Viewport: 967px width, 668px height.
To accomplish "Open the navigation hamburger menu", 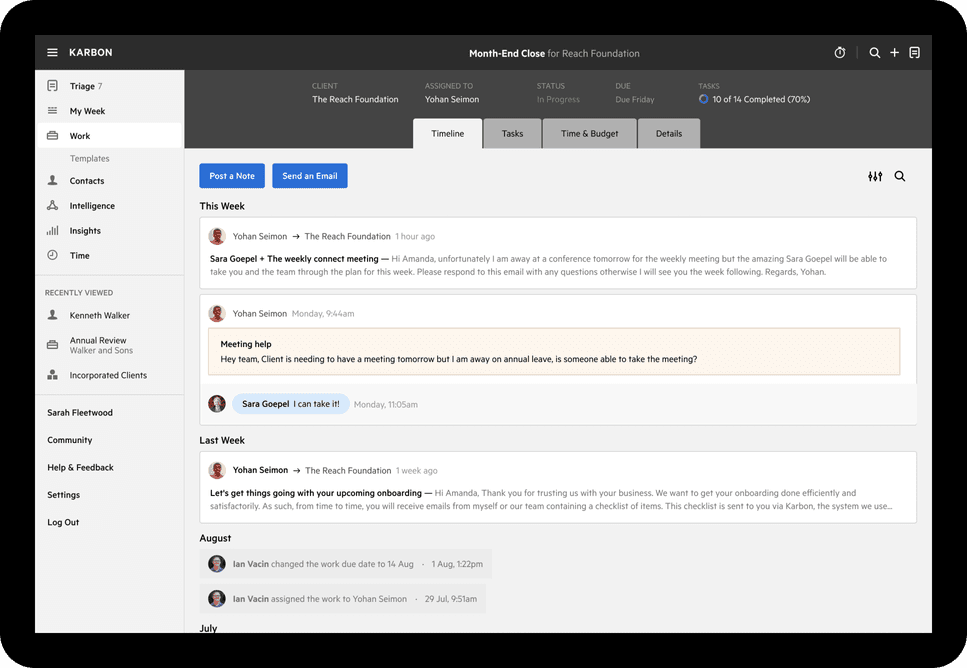I will click(x=51, y=52).
